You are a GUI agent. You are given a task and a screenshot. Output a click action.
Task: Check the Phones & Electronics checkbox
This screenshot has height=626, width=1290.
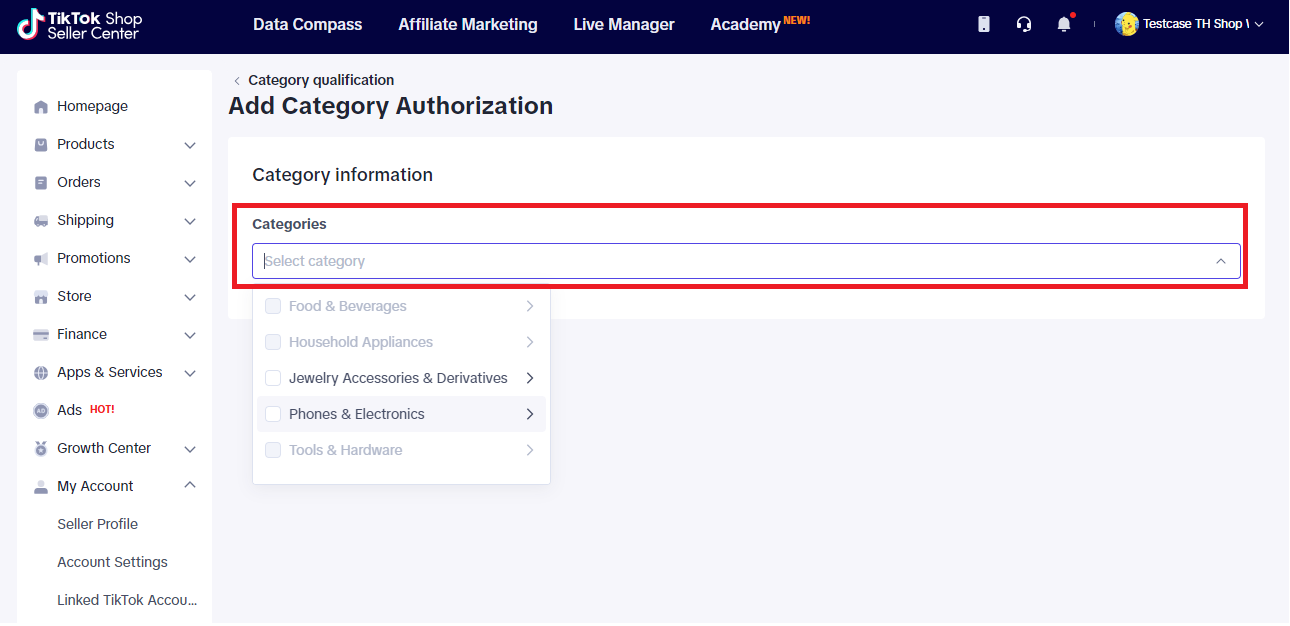(273, 414)
